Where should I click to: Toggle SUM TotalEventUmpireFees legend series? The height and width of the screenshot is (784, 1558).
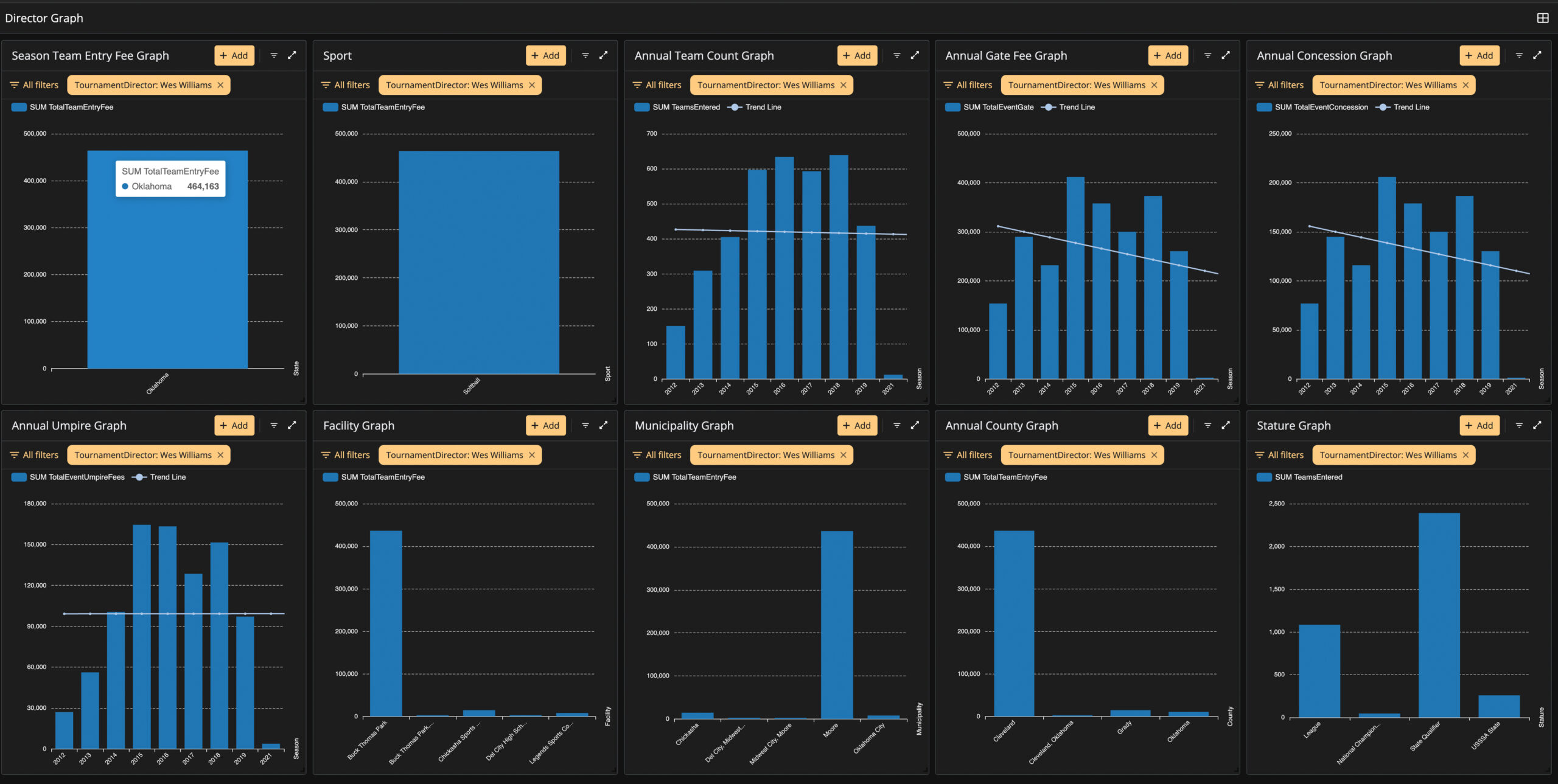[68, 477]
